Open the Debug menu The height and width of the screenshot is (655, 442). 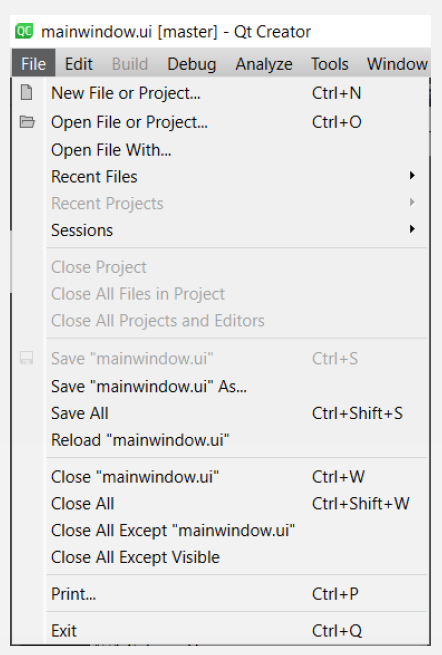tap(192, 64)
